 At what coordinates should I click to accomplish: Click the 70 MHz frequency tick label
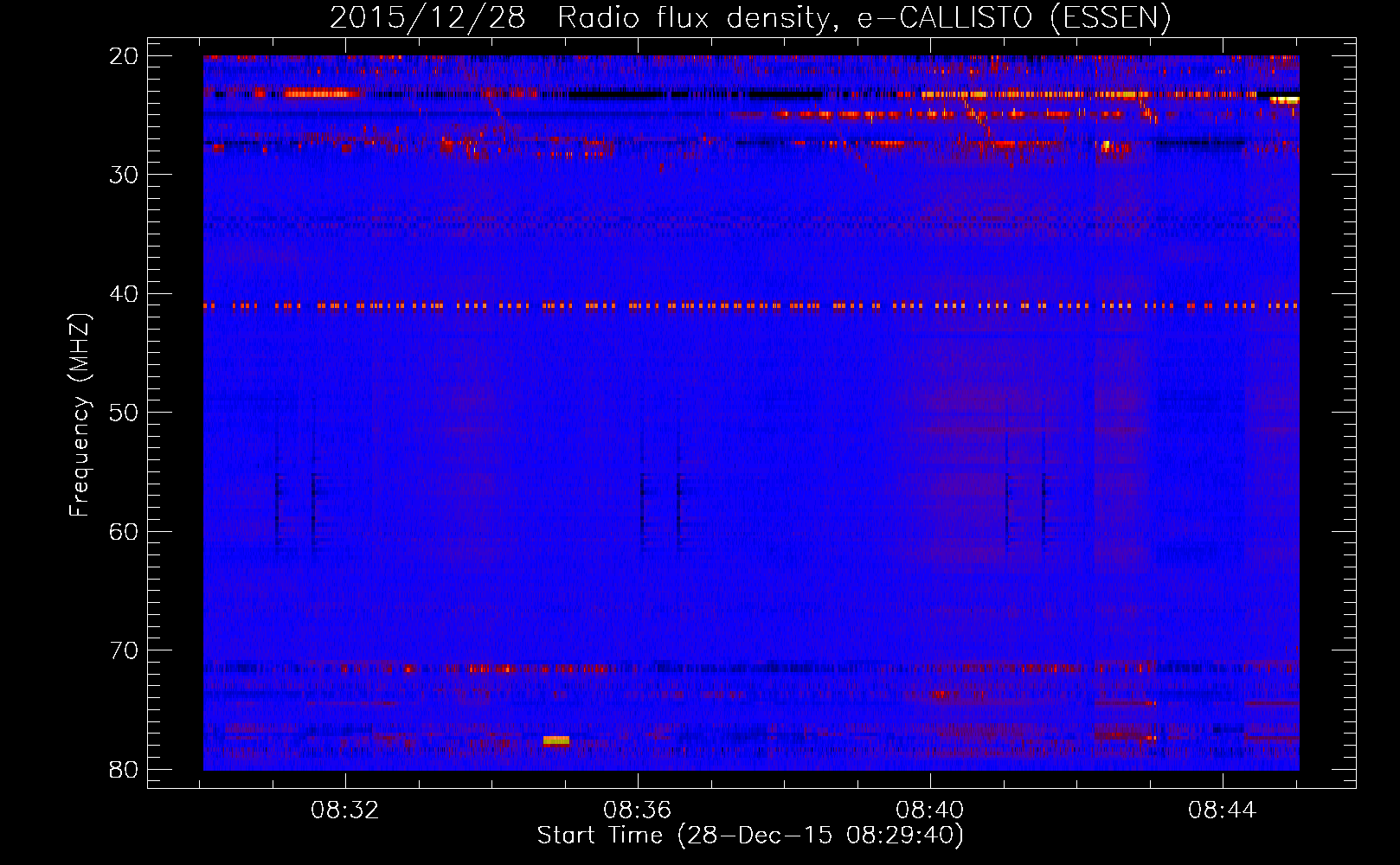click(125, 650)
